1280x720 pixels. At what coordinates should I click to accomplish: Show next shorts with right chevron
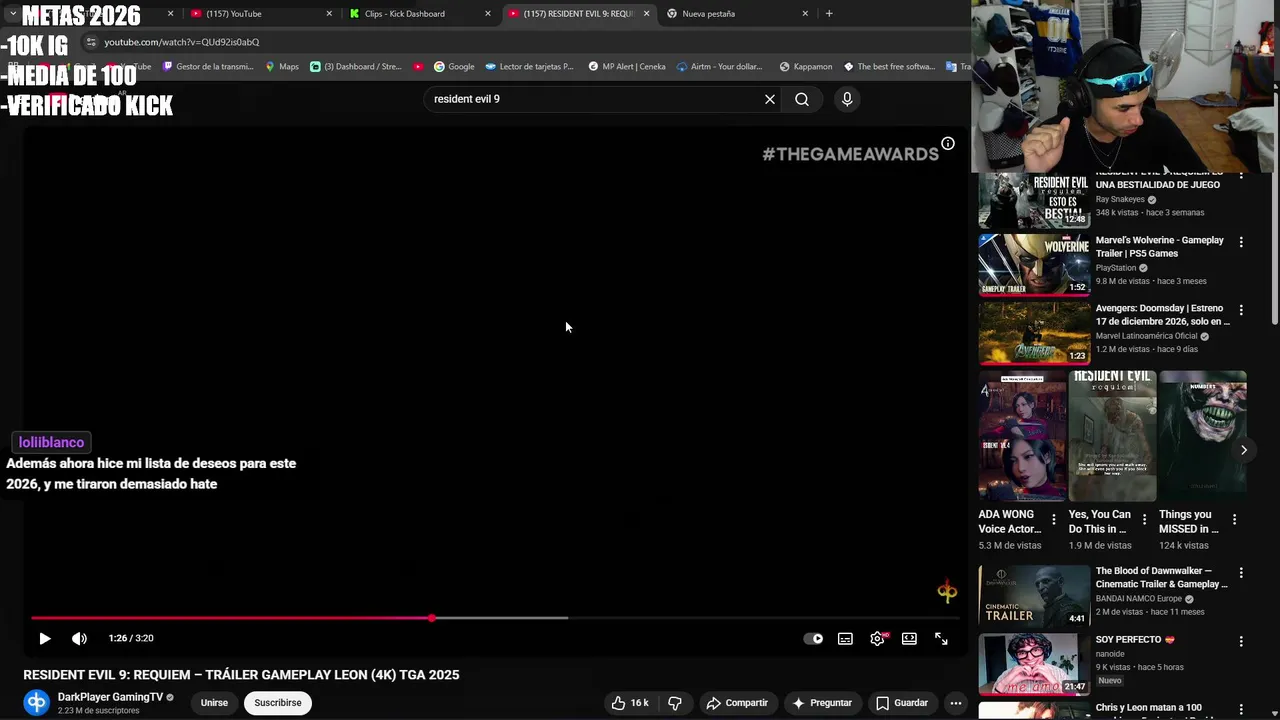pos(1243,450)
